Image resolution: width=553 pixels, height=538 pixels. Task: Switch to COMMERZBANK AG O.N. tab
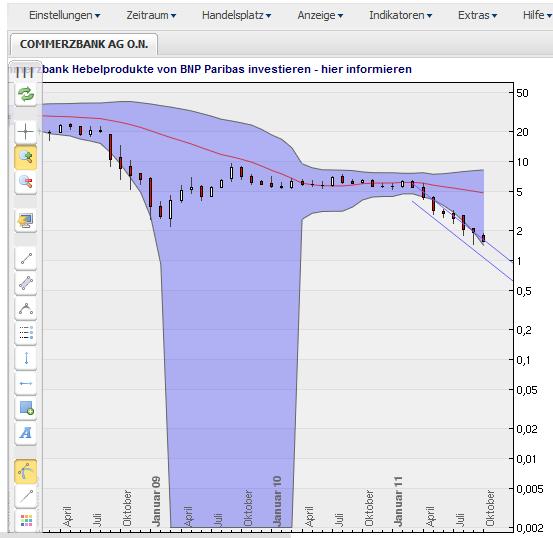[x=84, y=44]
